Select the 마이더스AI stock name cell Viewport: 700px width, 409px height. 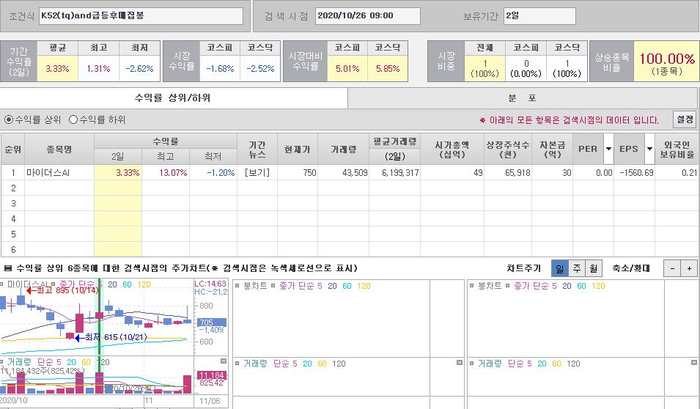59,173
